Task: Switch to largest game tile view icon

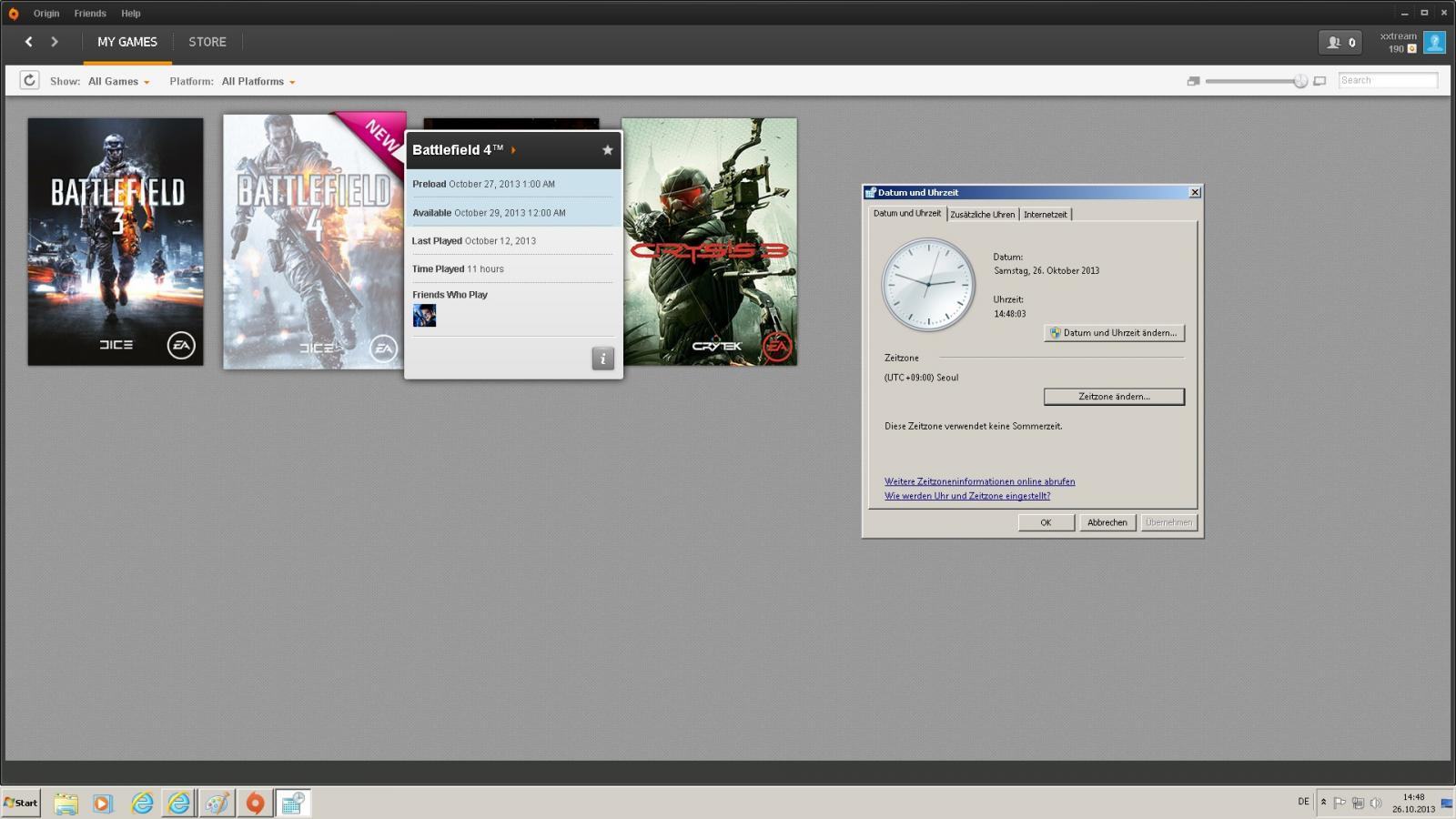Action: (1319, 81)
